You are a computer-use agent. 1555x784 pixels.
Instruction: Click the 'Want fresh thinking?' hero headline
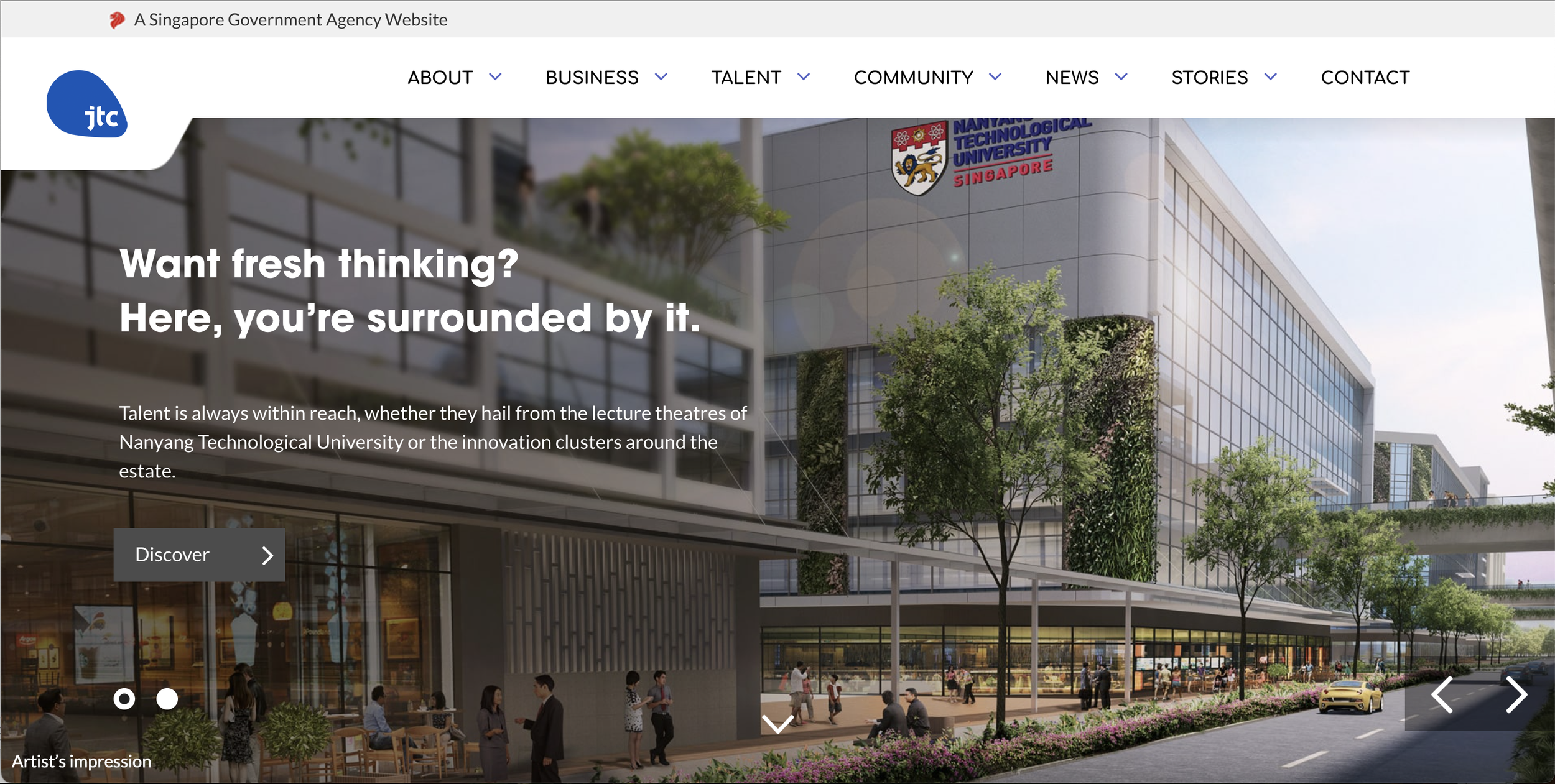pos(319,264)
